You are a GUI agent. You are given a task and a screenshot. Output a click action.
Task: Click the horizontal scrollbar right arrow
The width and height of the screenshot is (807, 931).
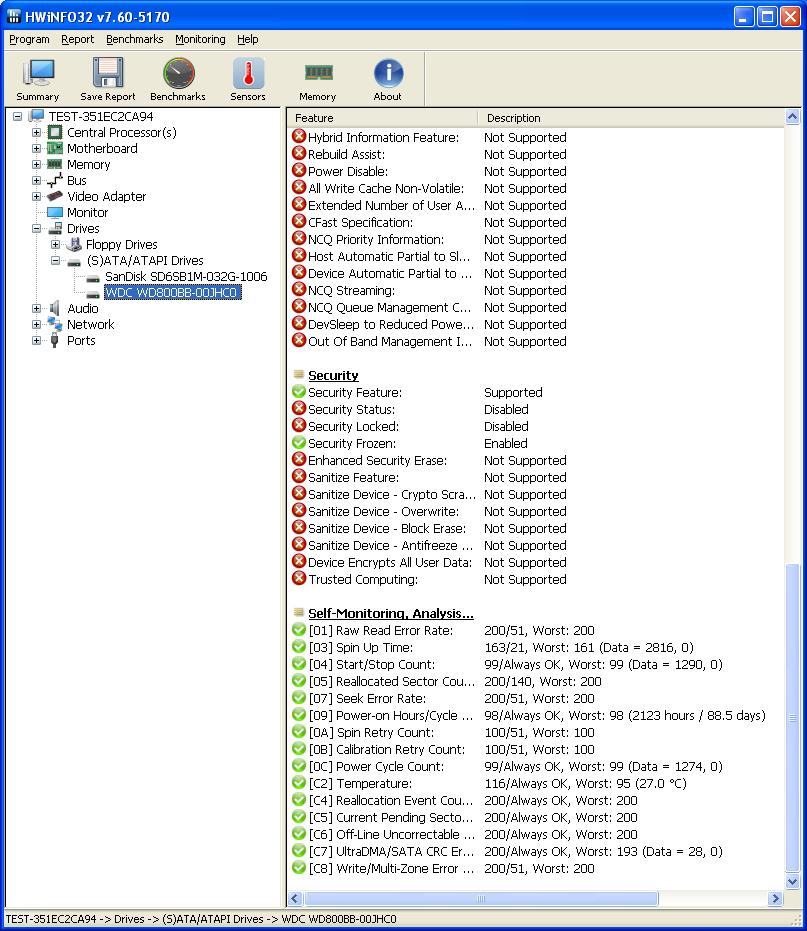coord(775,898)
